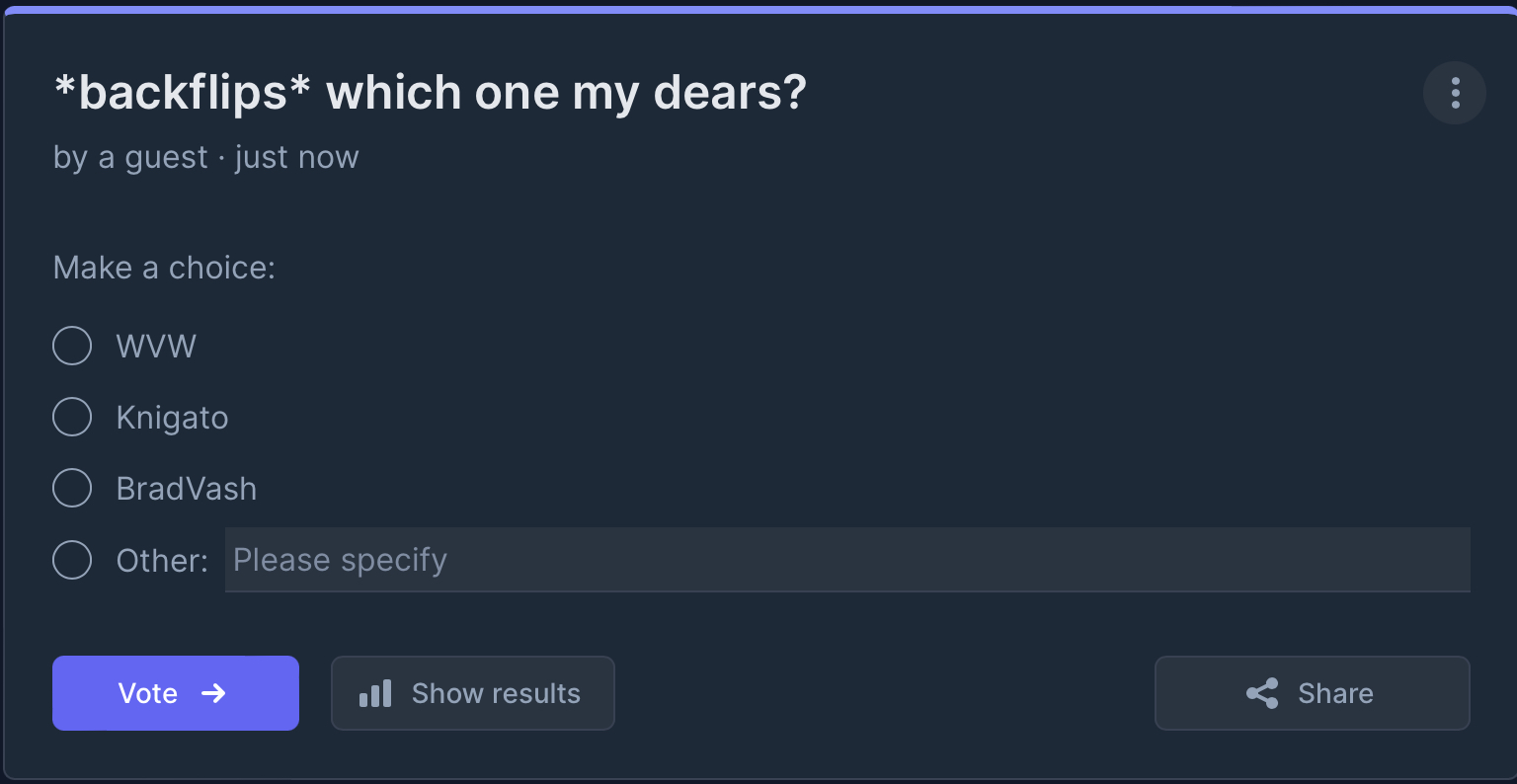1517x784 pixels.
Task: Submit with the Vote button
Action: coord(175,693)
